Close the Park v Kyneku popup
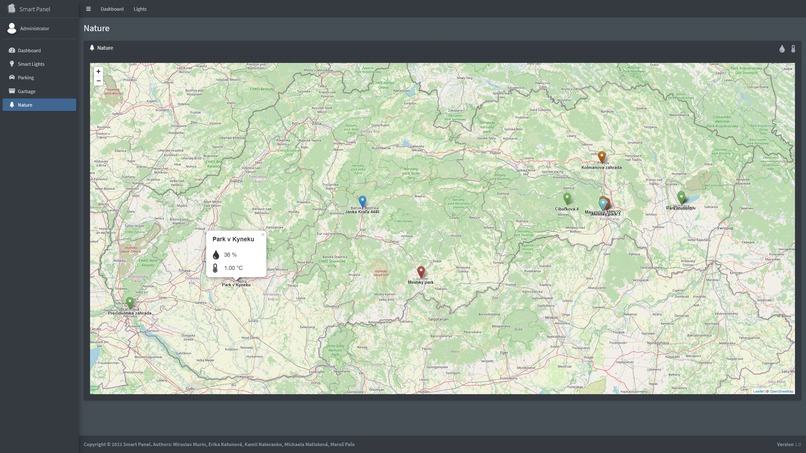The width and height of the screenshot is (806, 453). click(x=263, y=235)
